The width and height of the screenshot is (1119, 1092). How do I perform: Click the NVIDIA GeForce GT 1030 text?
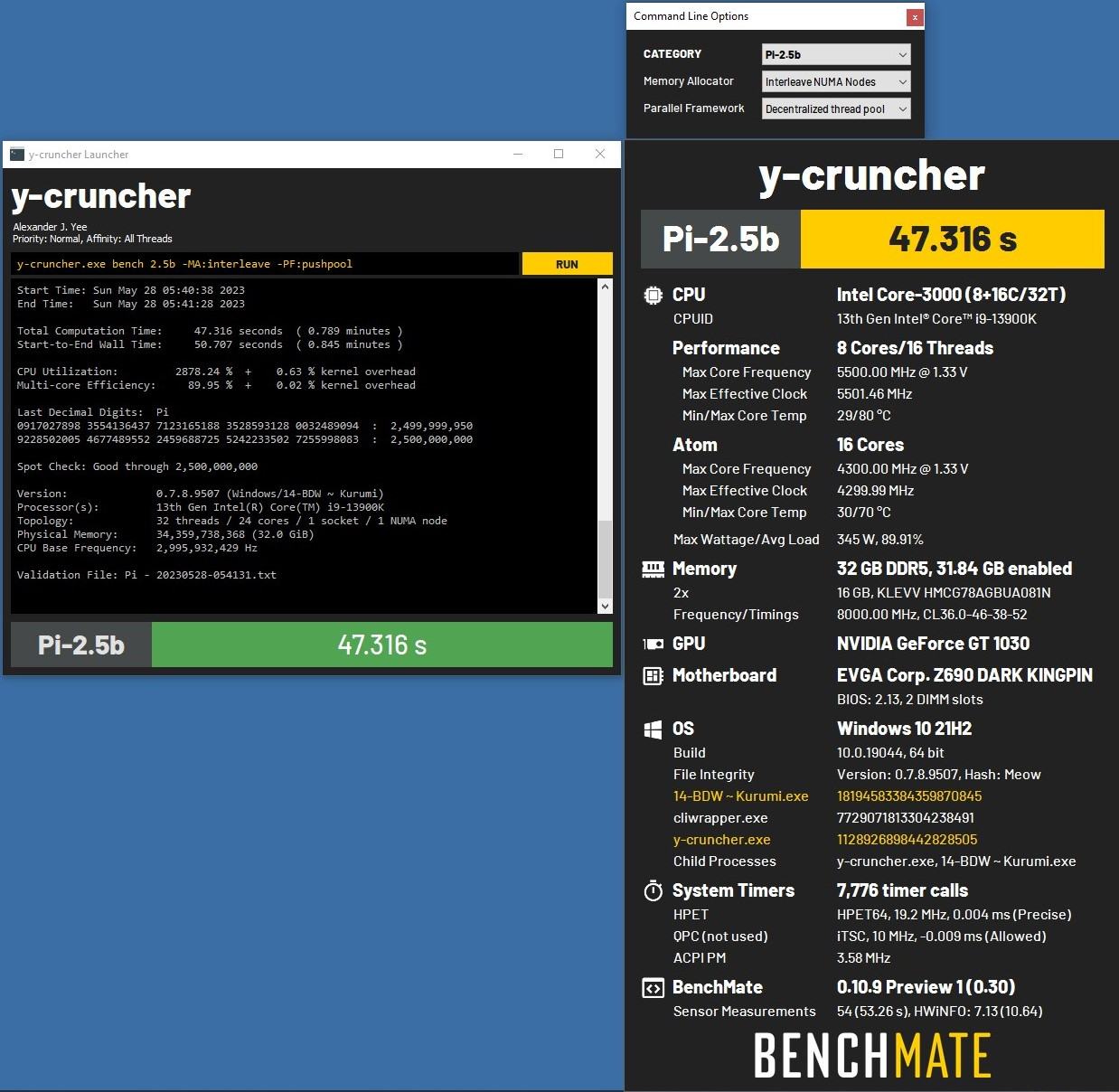coord(933,644)
